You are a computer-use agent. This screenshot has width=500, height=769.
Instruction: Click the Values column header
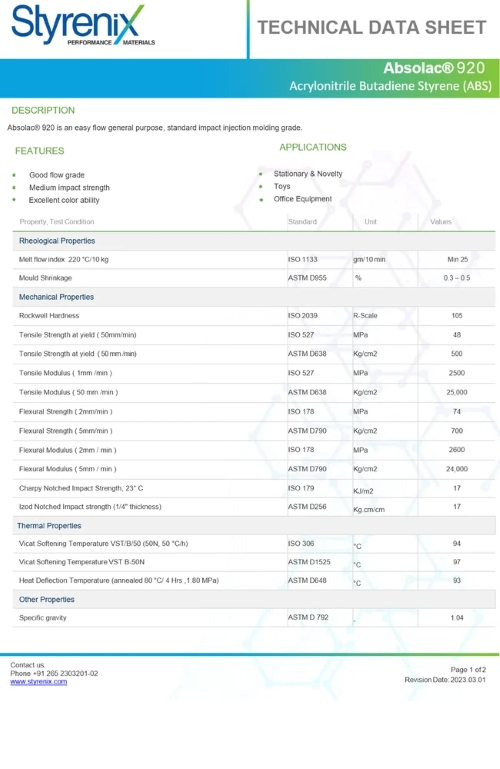tap(441, 222)
